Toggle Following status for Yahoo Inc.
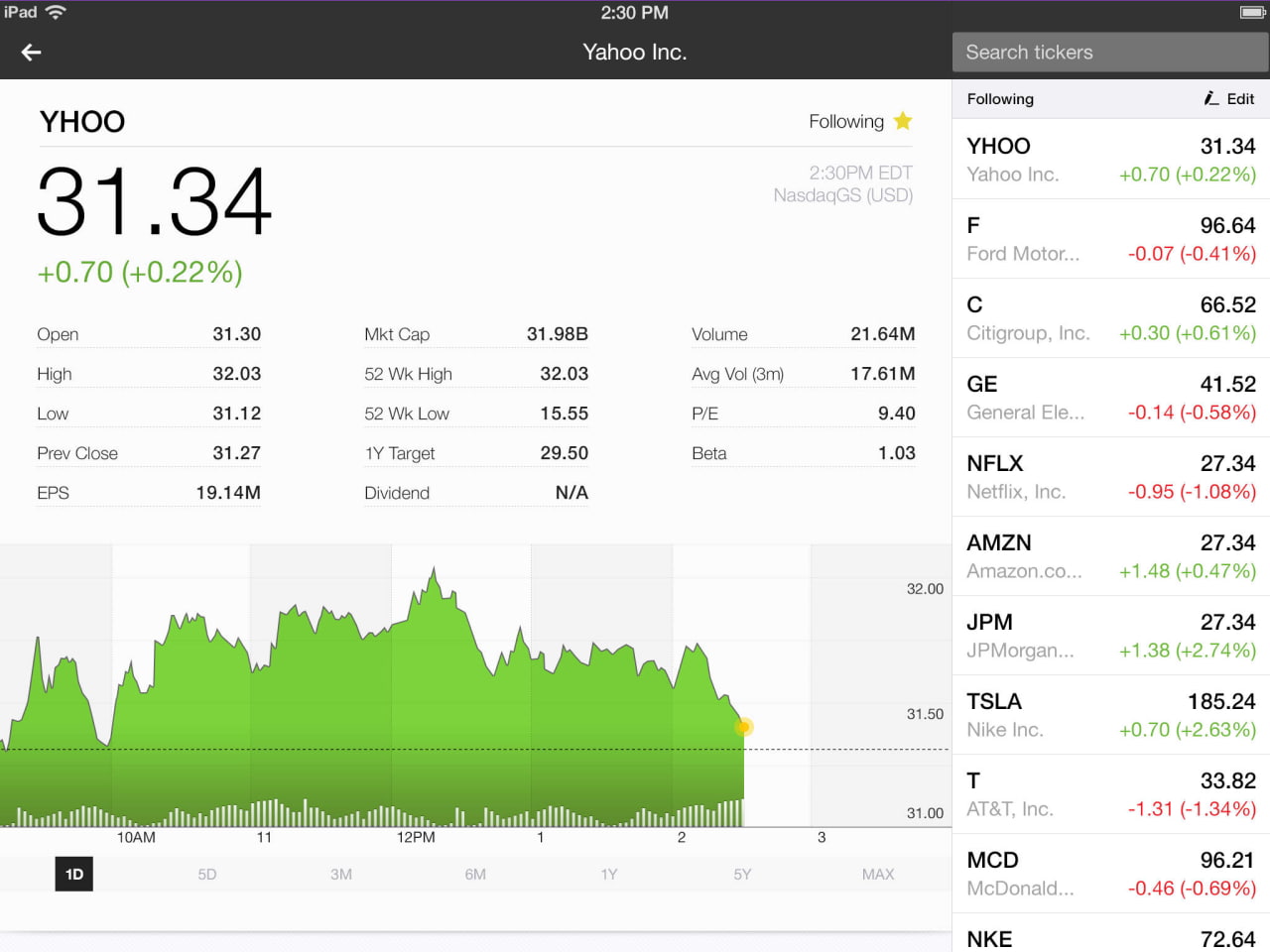The width and height of the screenshot is (1270, 952). [x=846, y=120]
